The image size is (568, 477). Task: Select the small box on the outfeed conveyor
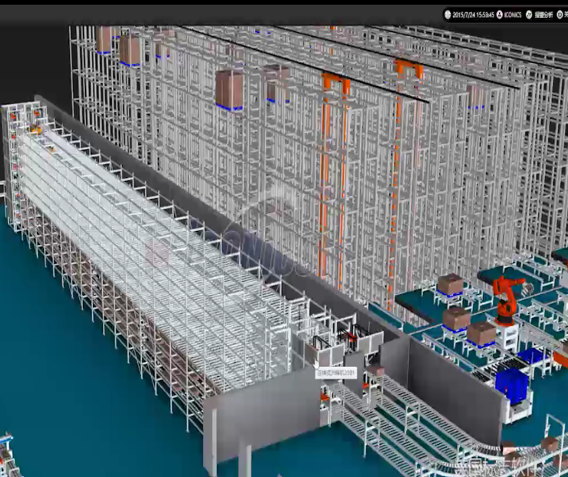coord(376,371)
